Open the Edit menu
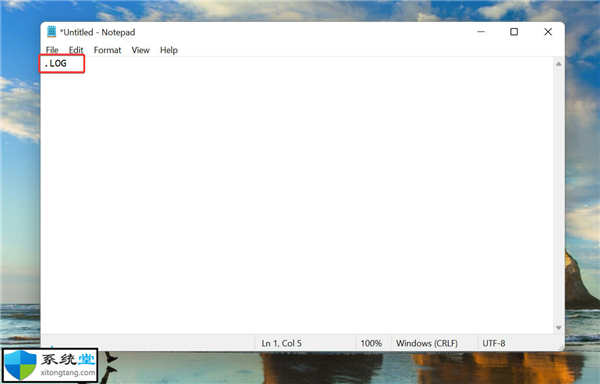This screenshot has width=600, height=384. point(76,50)
